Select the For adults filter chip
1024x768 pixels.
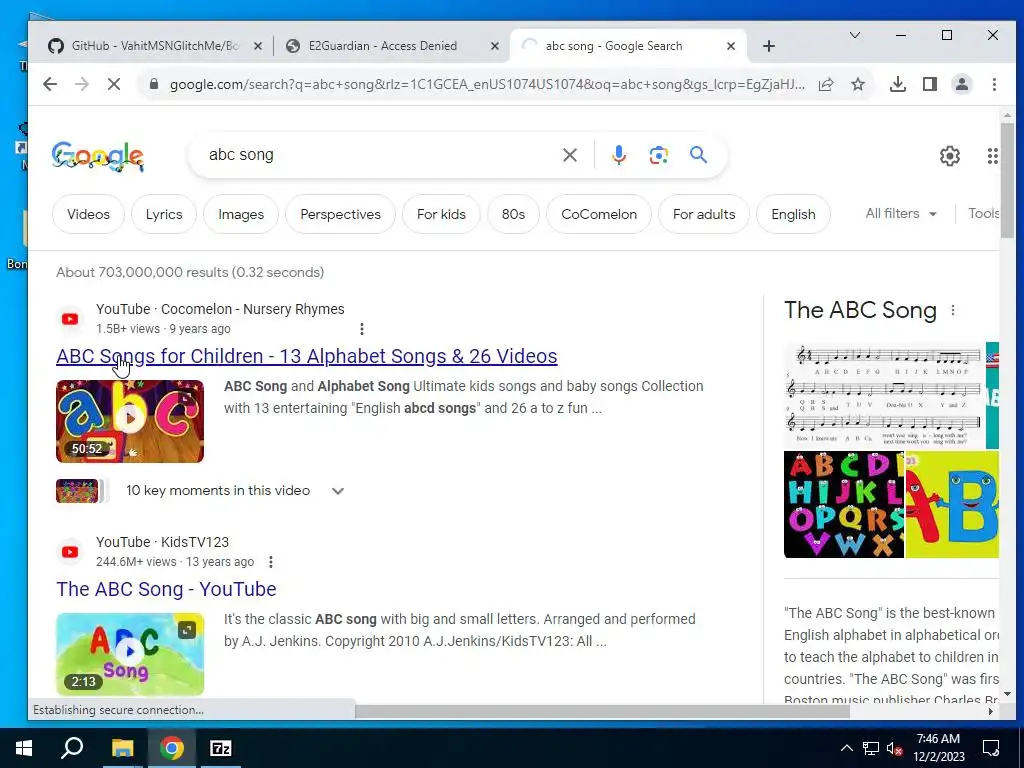[x=704, y=214]
